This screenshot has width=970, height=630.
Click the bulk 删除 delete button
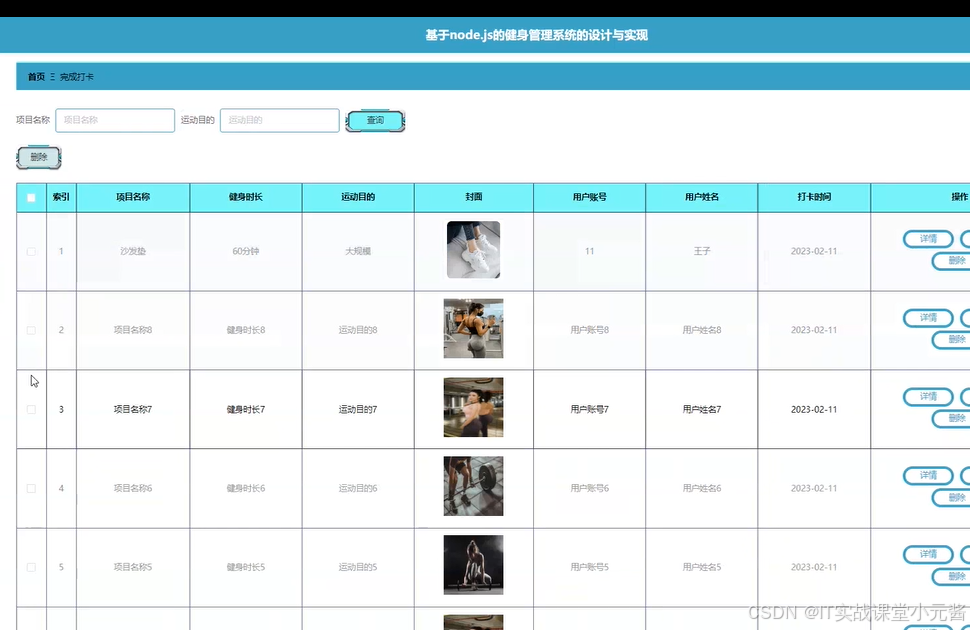(x=38, y=157)
